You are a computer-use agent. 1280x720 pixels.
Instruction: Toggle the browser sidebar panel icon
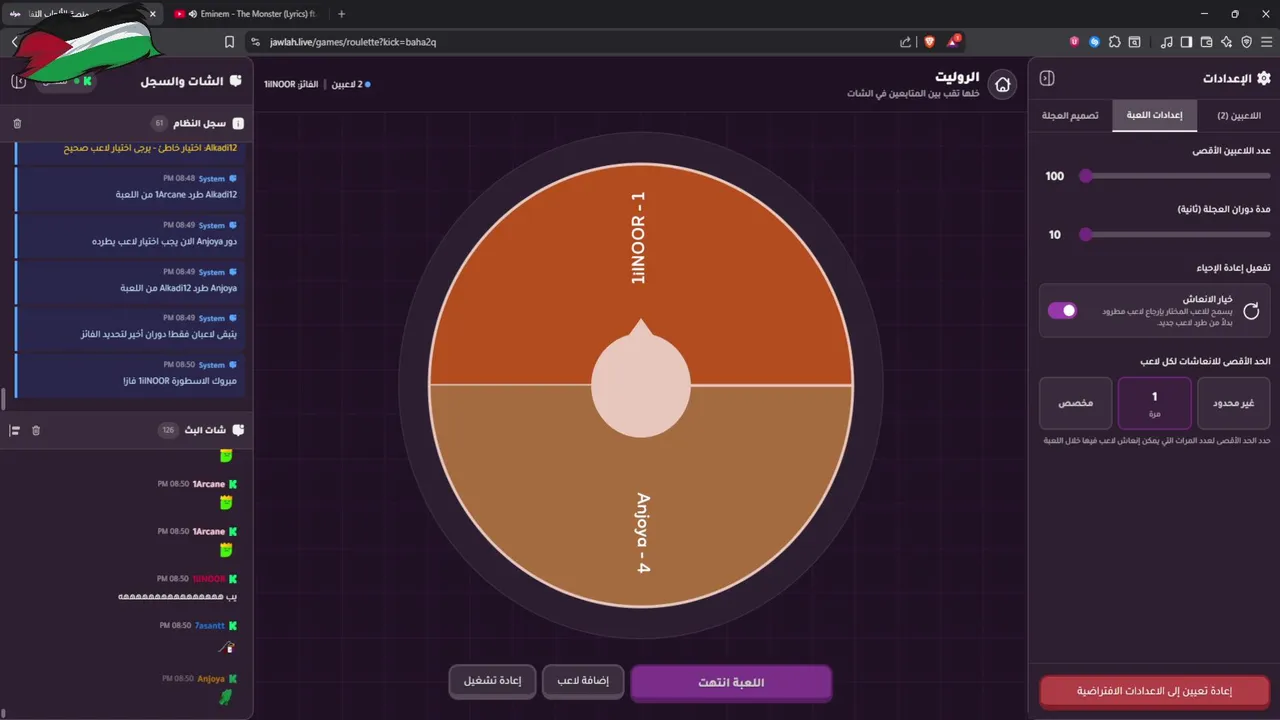(x=1186, y=42)
